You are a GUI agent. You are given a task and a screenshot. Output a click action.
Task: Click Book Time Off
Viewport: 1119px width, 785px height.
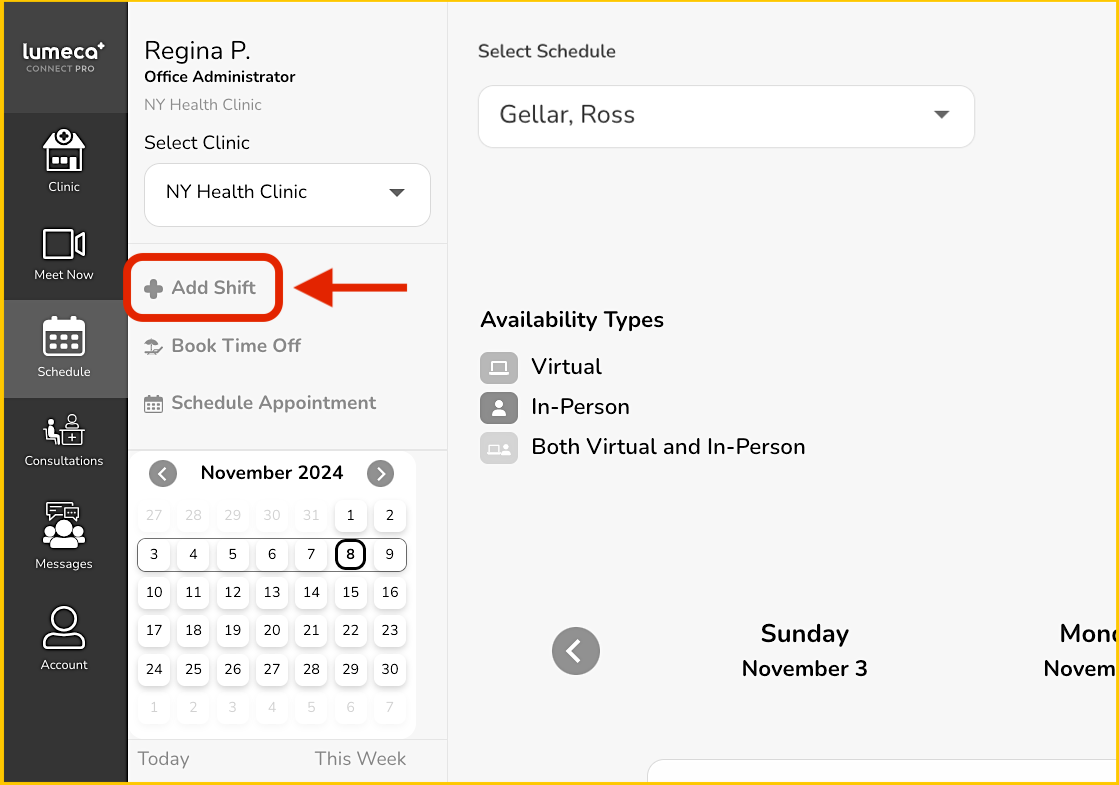(x=223, y=346)
